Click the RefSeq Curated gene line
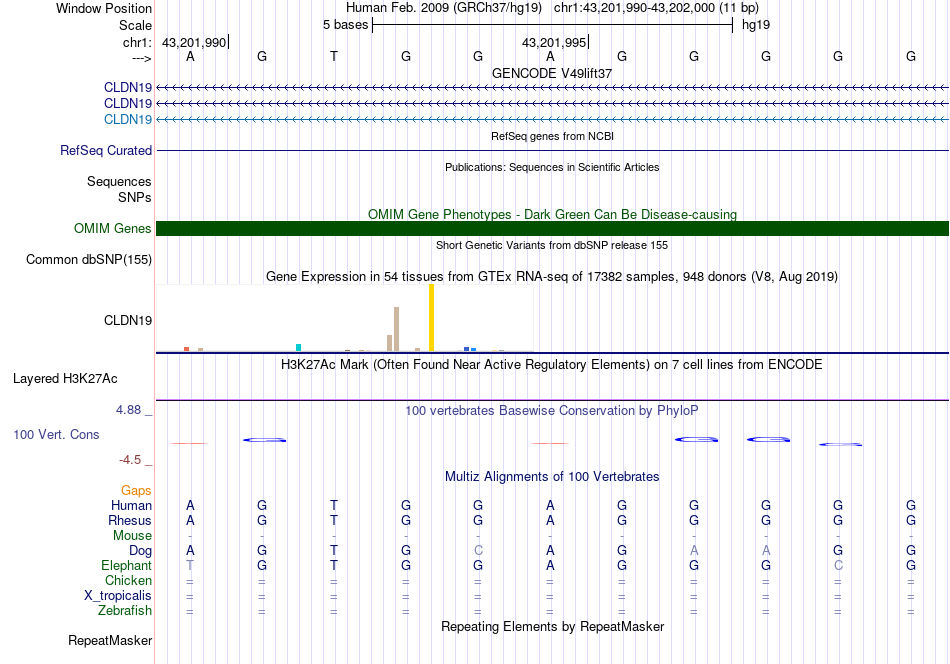Screen dimensions: 950x664 click(x=552, y=150)
